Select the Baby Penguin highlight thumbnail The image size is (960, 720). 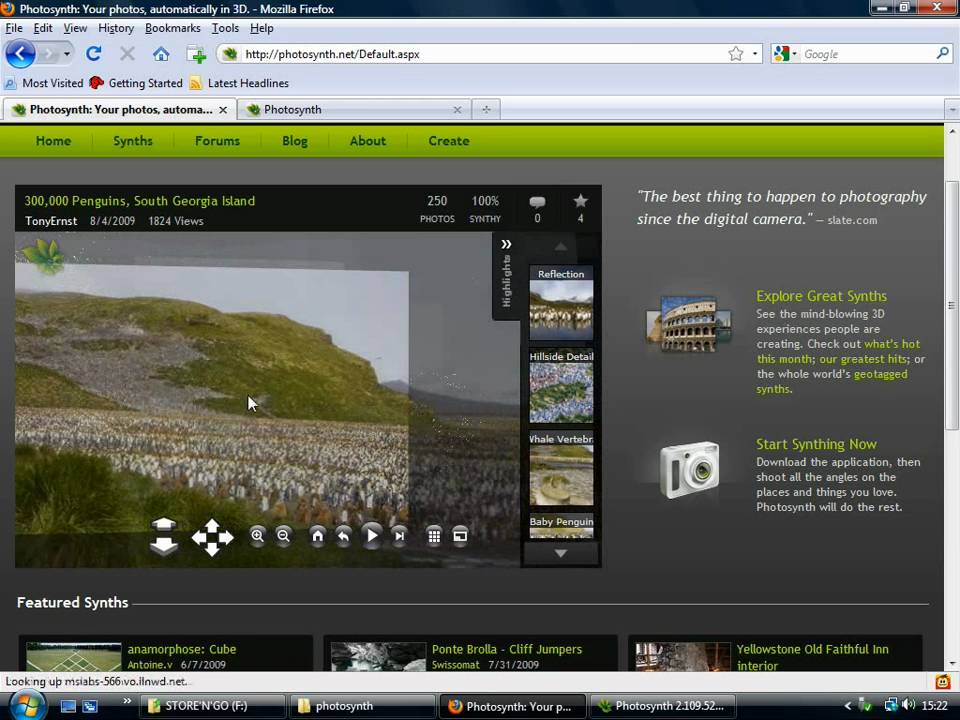point(561,525)
